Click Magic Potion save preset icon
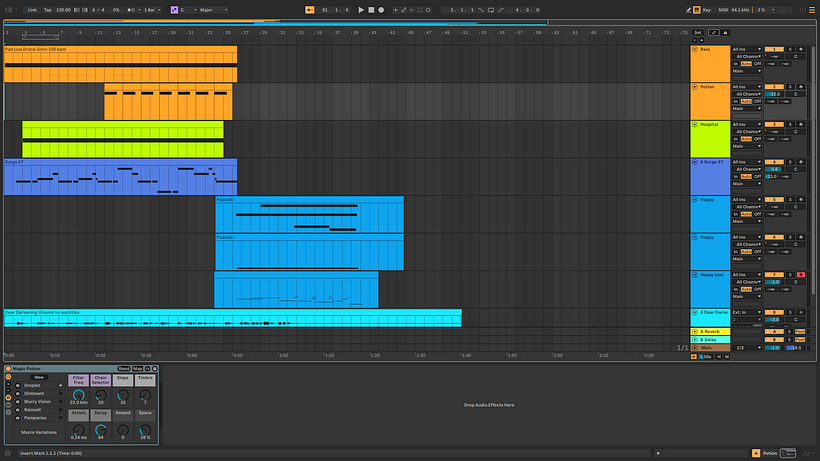This screenshot has height=461, width=820. tap(155, 368)
